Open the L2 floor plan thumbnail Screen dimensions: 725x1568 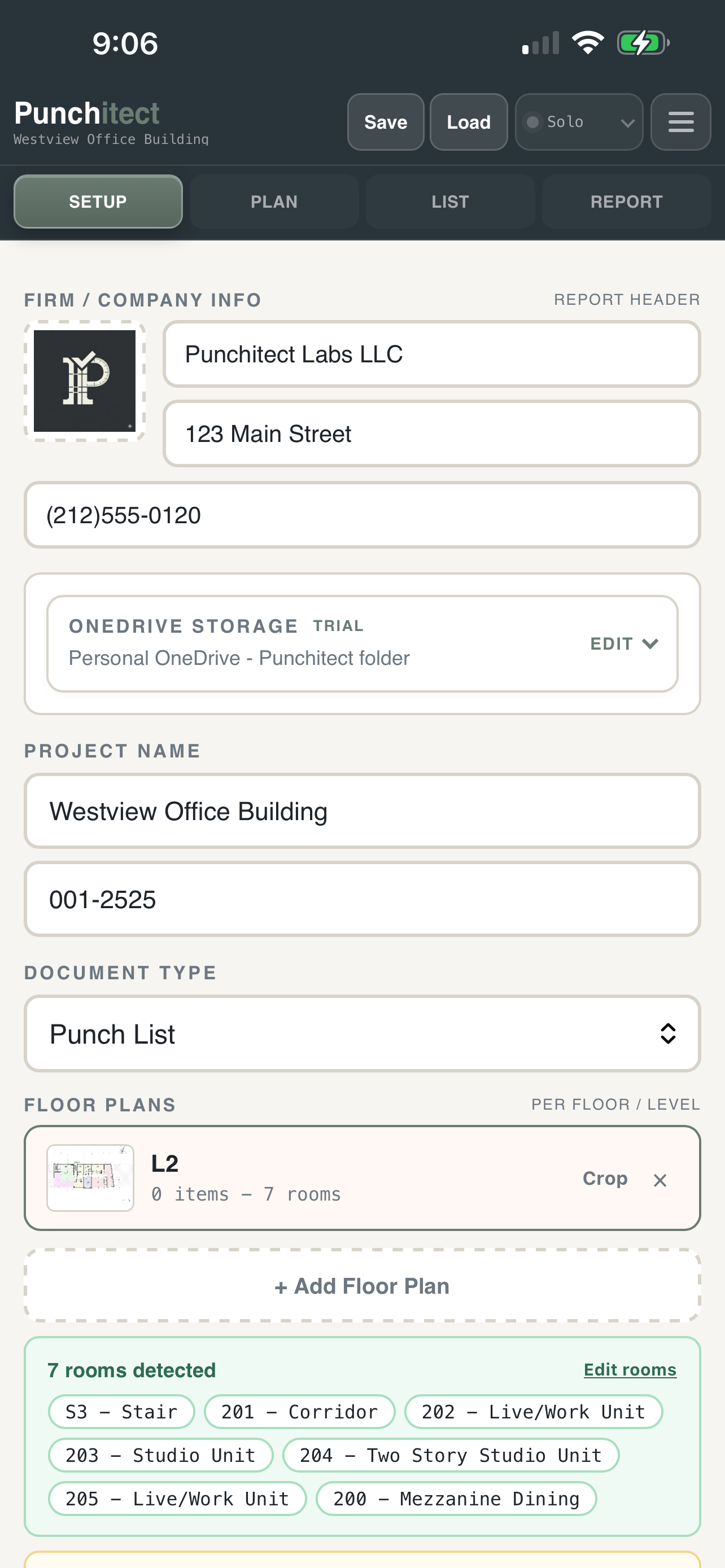pos(90,1178)
